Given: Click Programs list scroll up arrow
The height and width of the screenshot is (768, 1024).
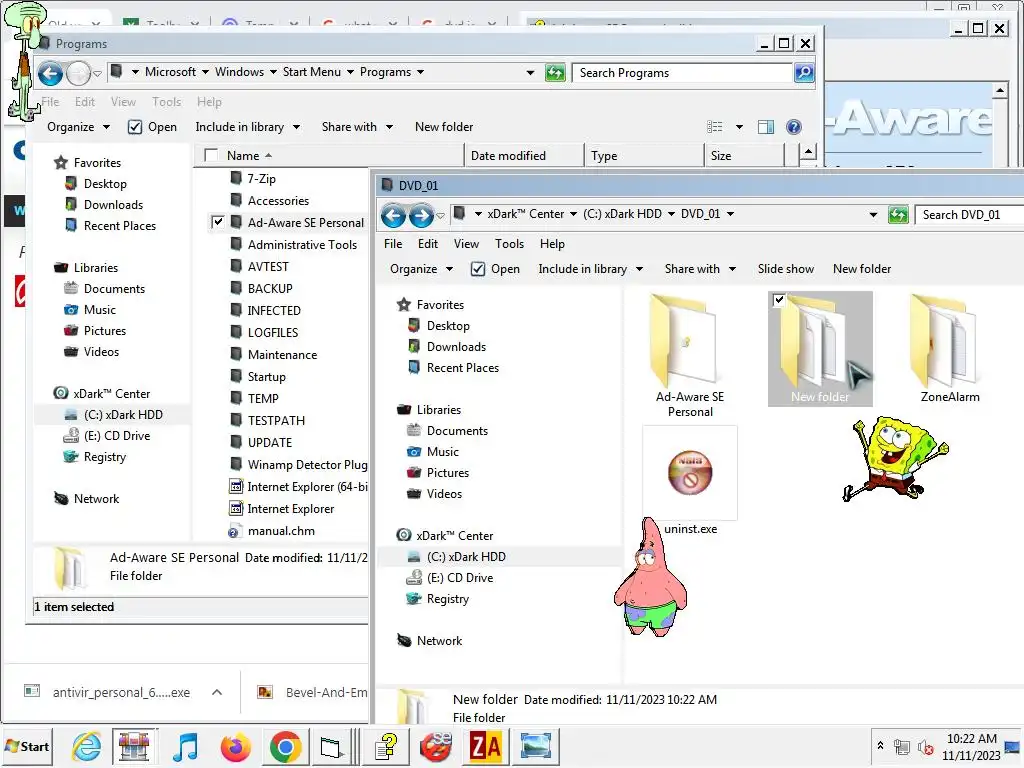Looking at the screenshot, I should coord(808,153).
